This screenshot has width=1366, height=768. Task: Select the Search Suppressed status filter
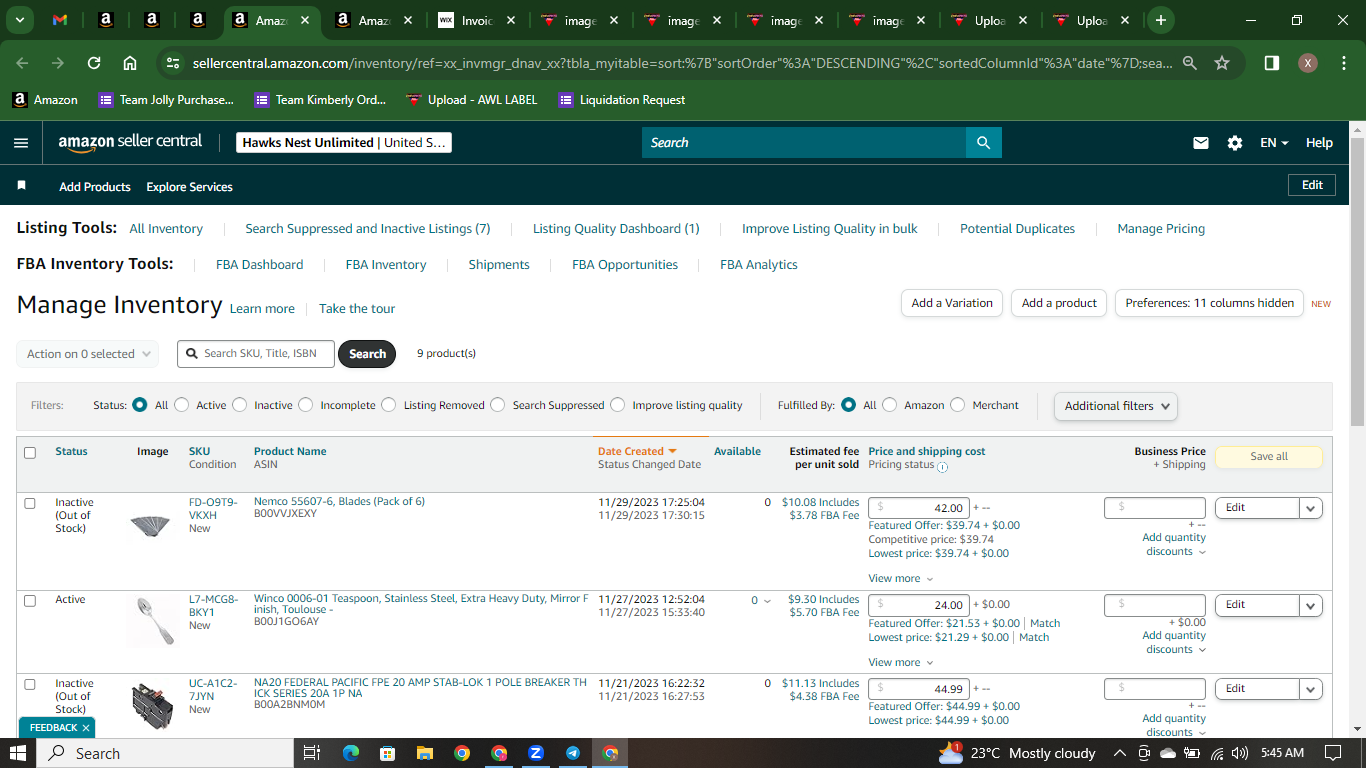pyautogui.click(x=498, y=405)
